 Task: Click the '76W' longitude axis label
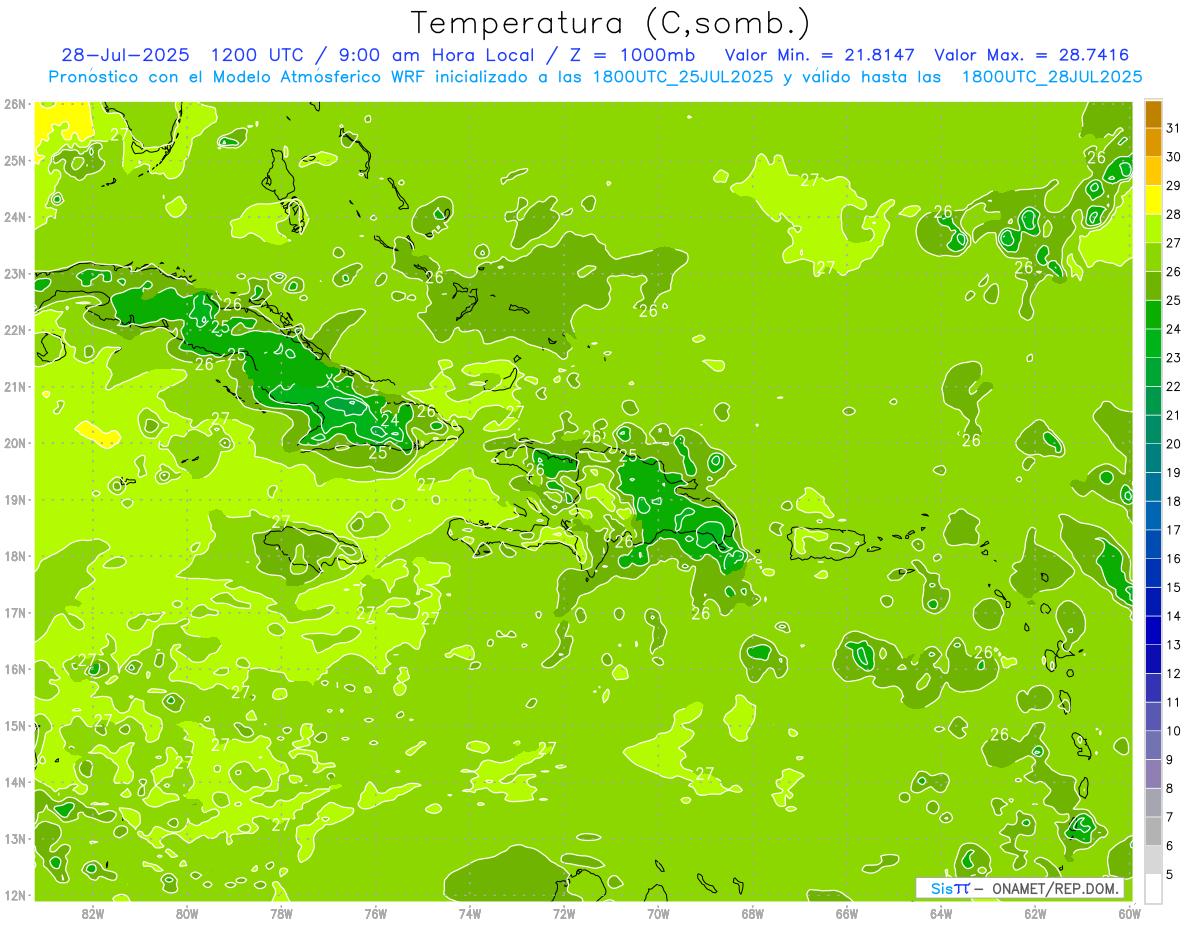[376, 914]
